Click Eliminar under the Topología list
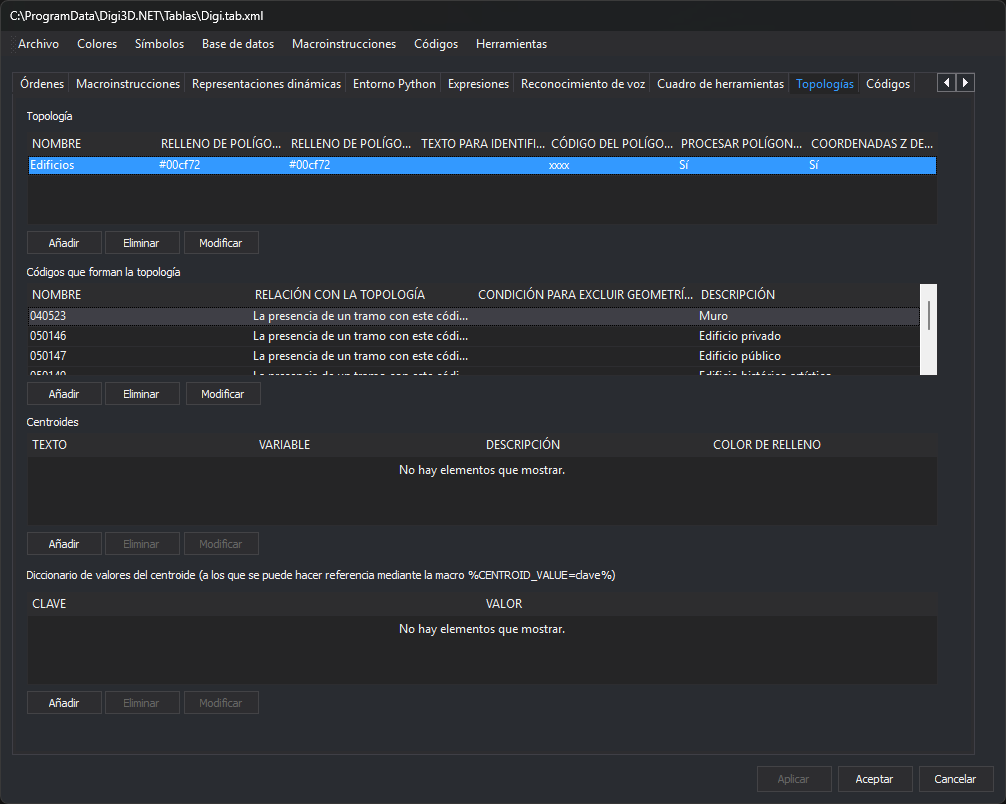This screenshot has width=1006, height=804. (x=141, y=243)
